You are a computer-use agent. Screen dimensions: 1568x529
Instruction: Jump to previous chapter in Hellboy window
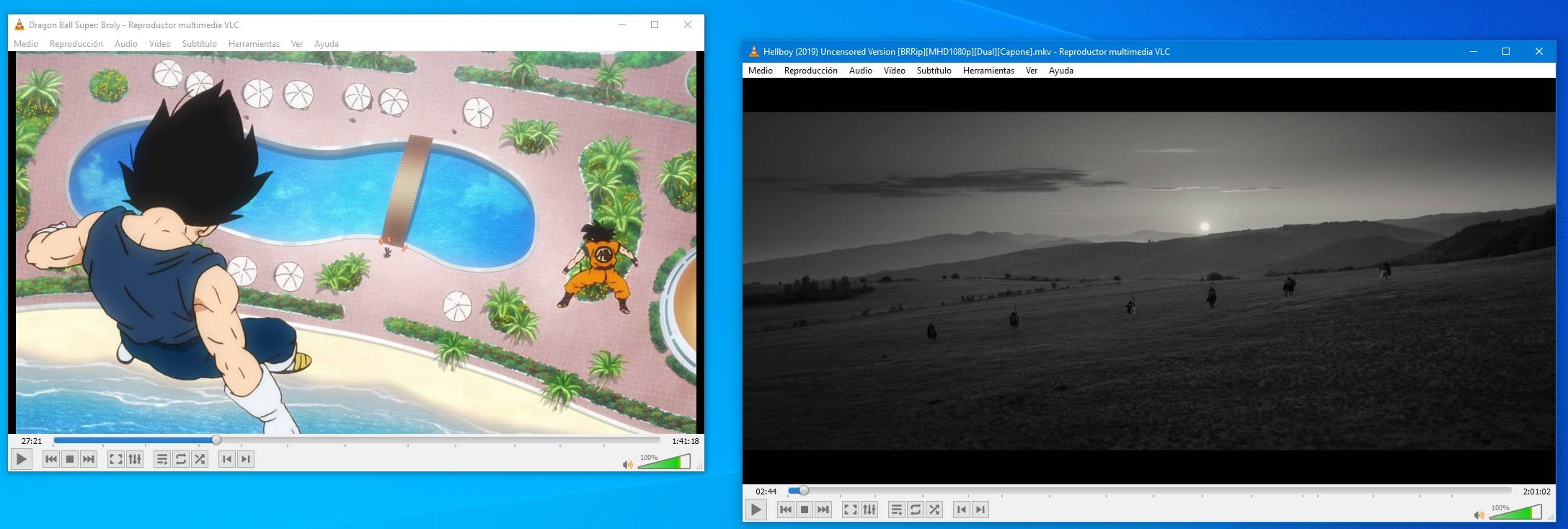pyautogui.click(x=962, y=510)
